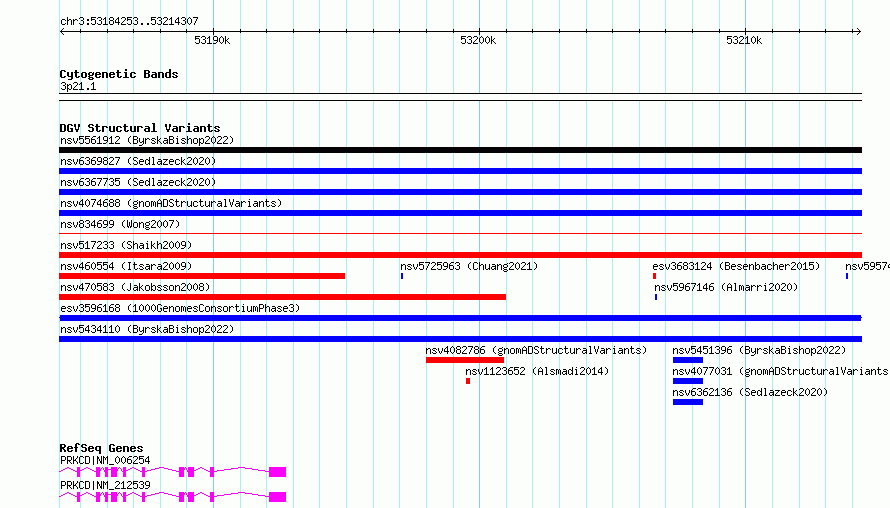This screenshot has height=508, width=890.
Task: Click the right scroll arrow on ruler
Action: [858, 31]
